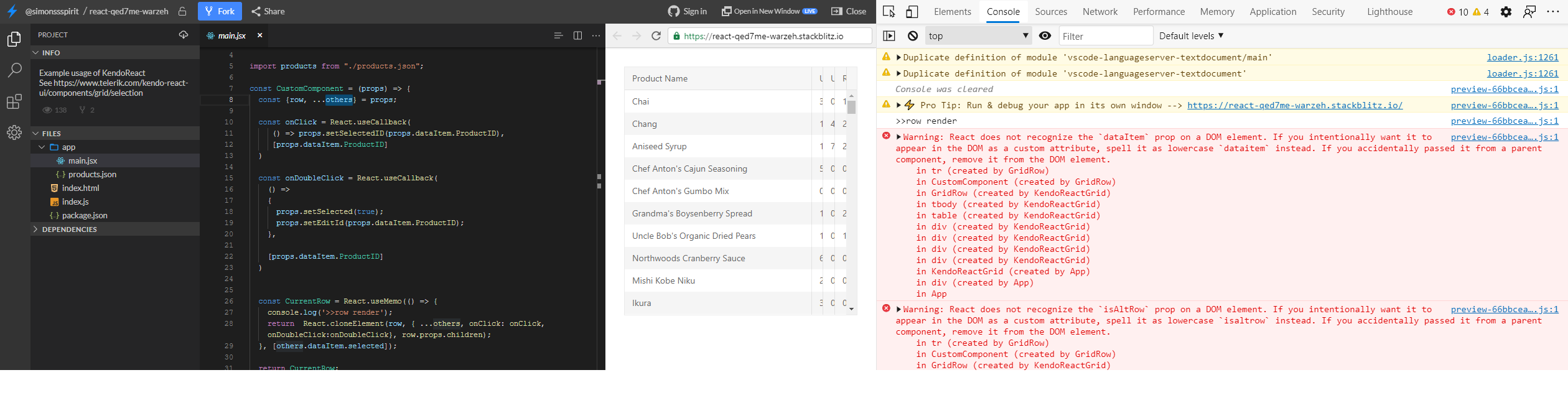Open the loader.js:1261 source link
Viewport: 1568px width, 403px height.
(1523, 58)
